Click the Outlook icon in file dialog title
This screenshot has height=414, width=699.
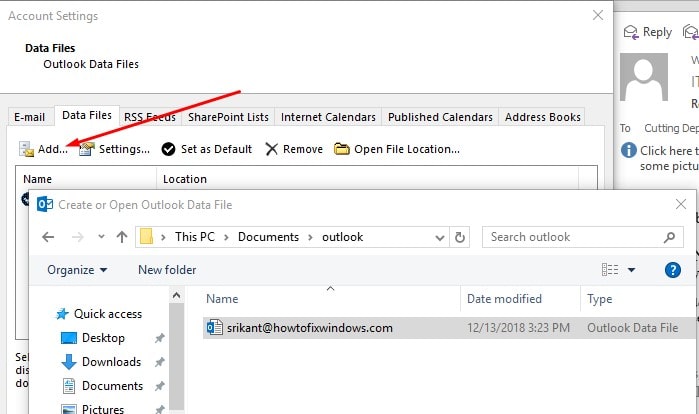tap(45, 204)
